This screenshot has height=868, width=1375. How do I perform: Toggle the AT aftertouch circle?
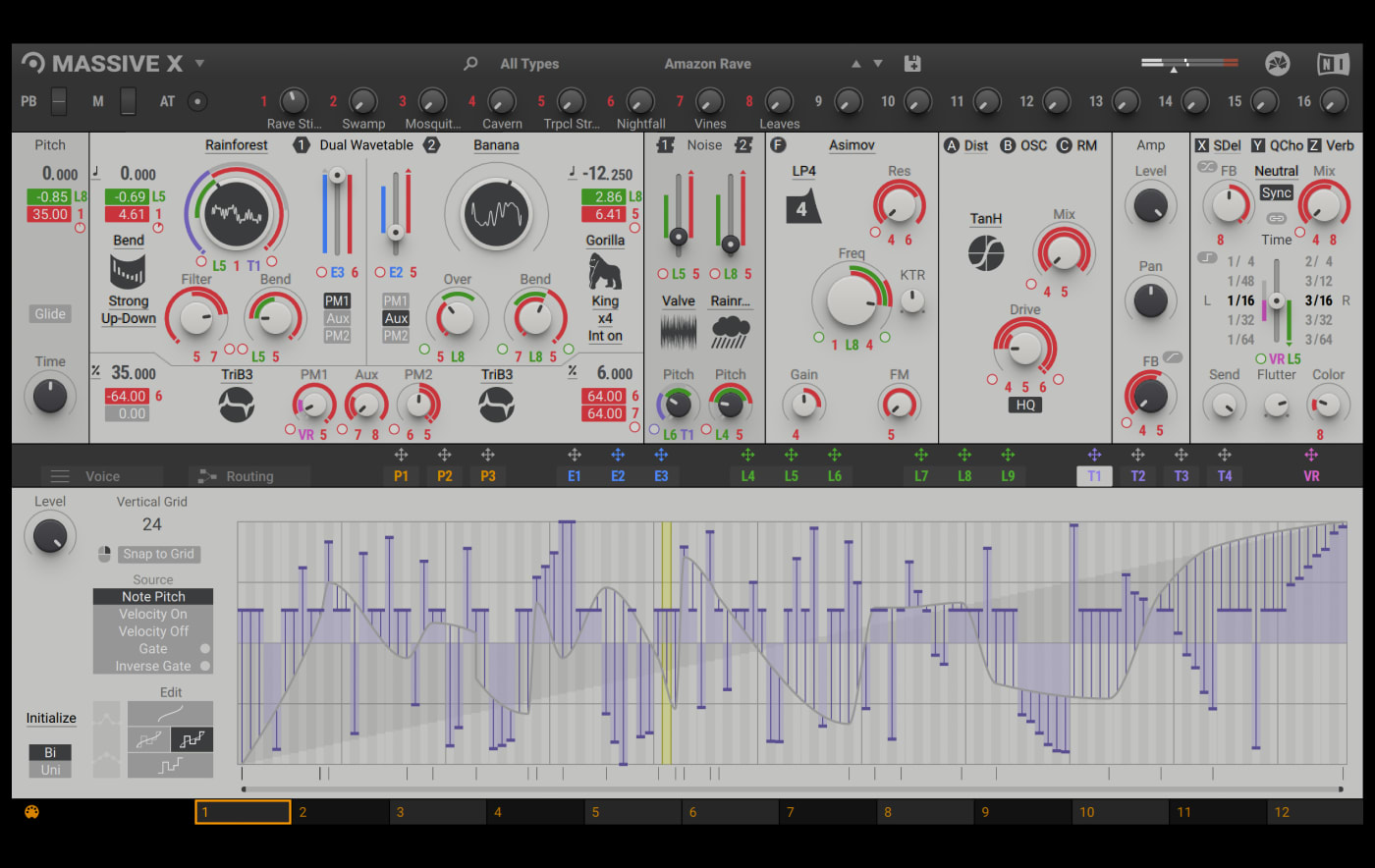tap(197, 101)
